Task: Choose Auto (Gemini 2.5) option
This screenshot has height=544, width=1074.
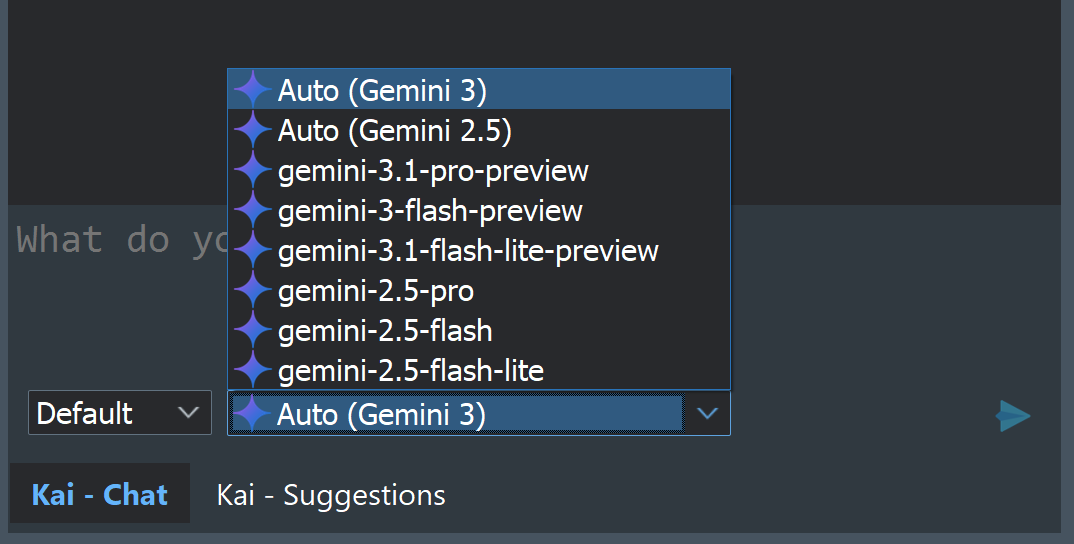Action: point(479,130)
